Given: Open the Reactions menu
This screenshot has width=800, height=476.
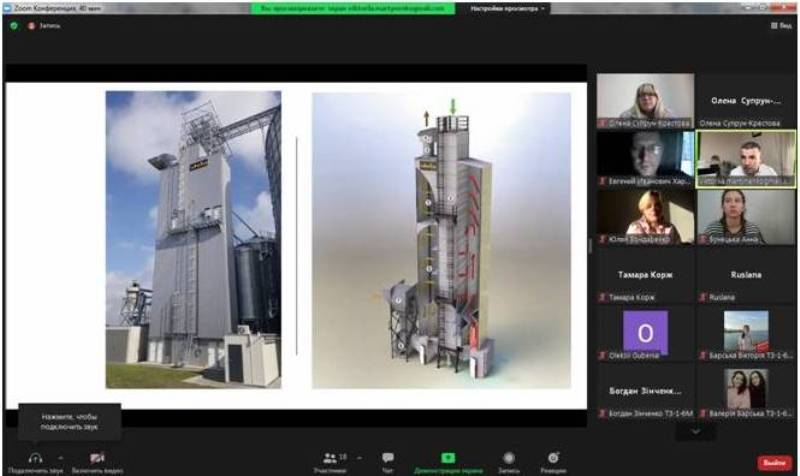Looking at the screenshot, I should tap(553, 457).
